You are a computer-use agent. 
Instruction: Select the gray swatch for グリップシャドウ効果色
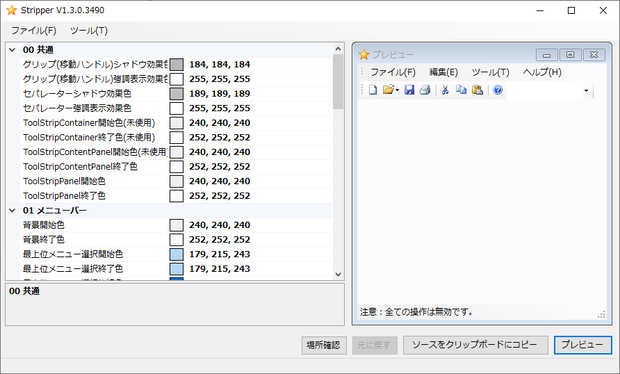176,64
